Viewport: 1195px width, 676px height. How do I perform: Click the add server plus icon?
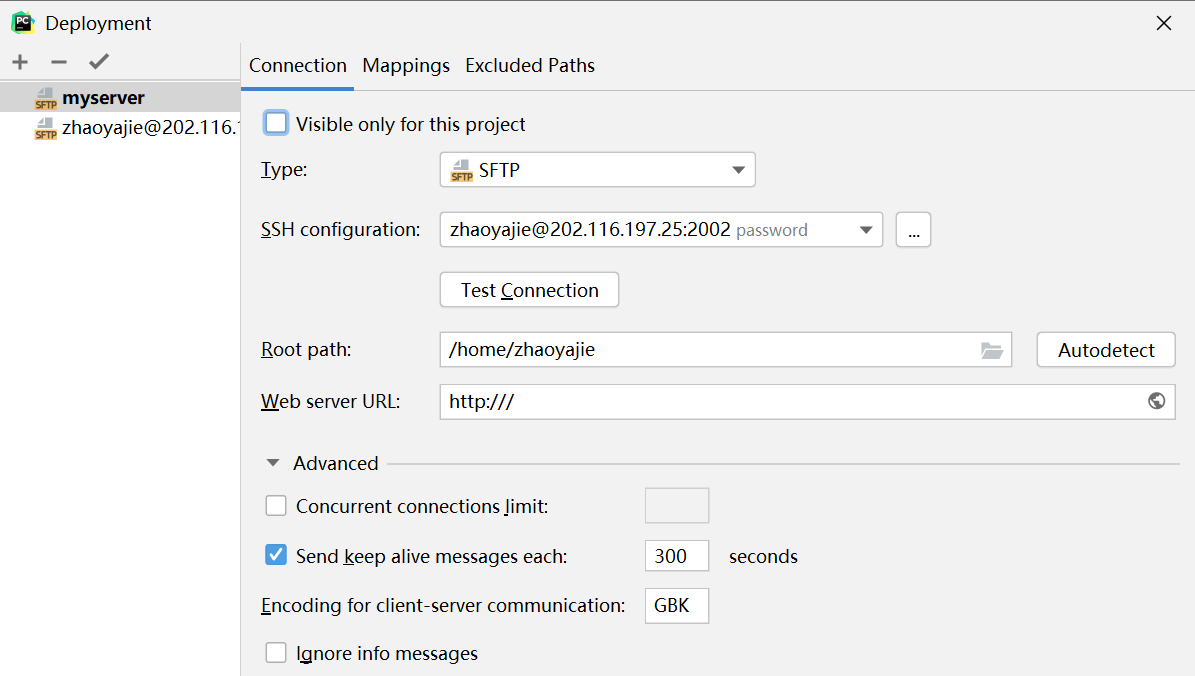20,62
